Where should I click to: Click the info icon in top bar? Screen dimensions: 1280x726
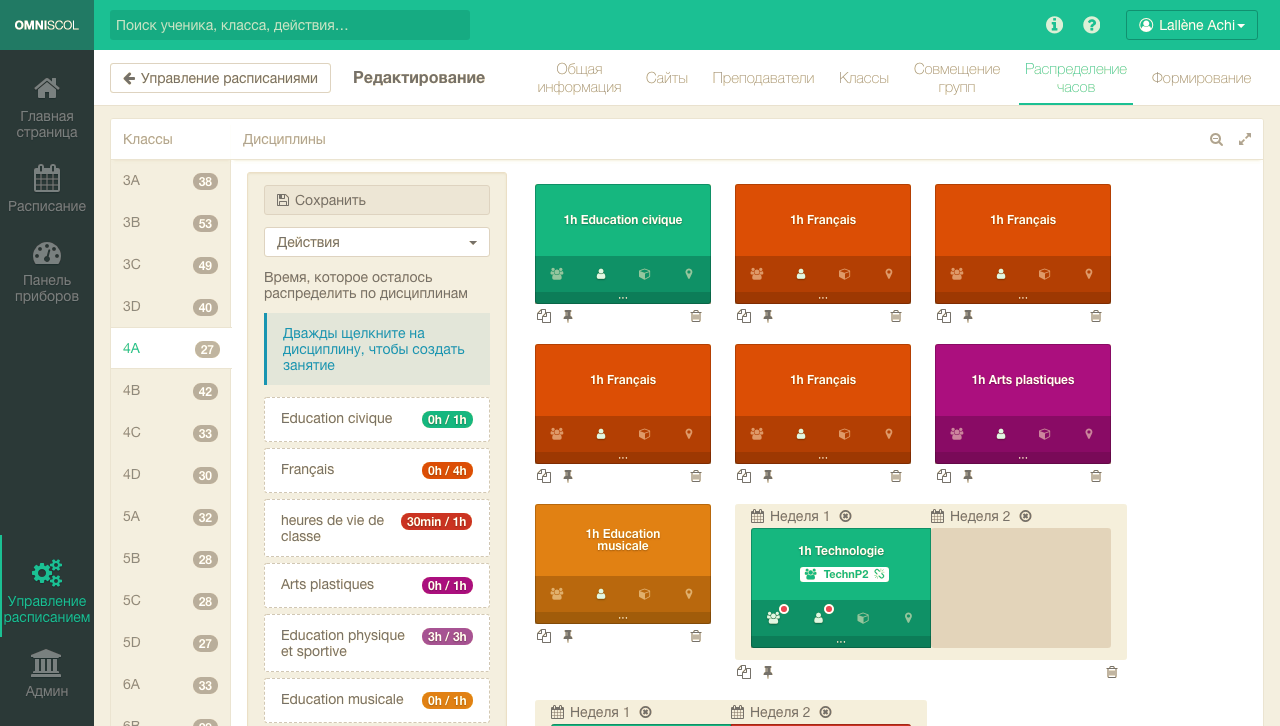point(1054,25)
